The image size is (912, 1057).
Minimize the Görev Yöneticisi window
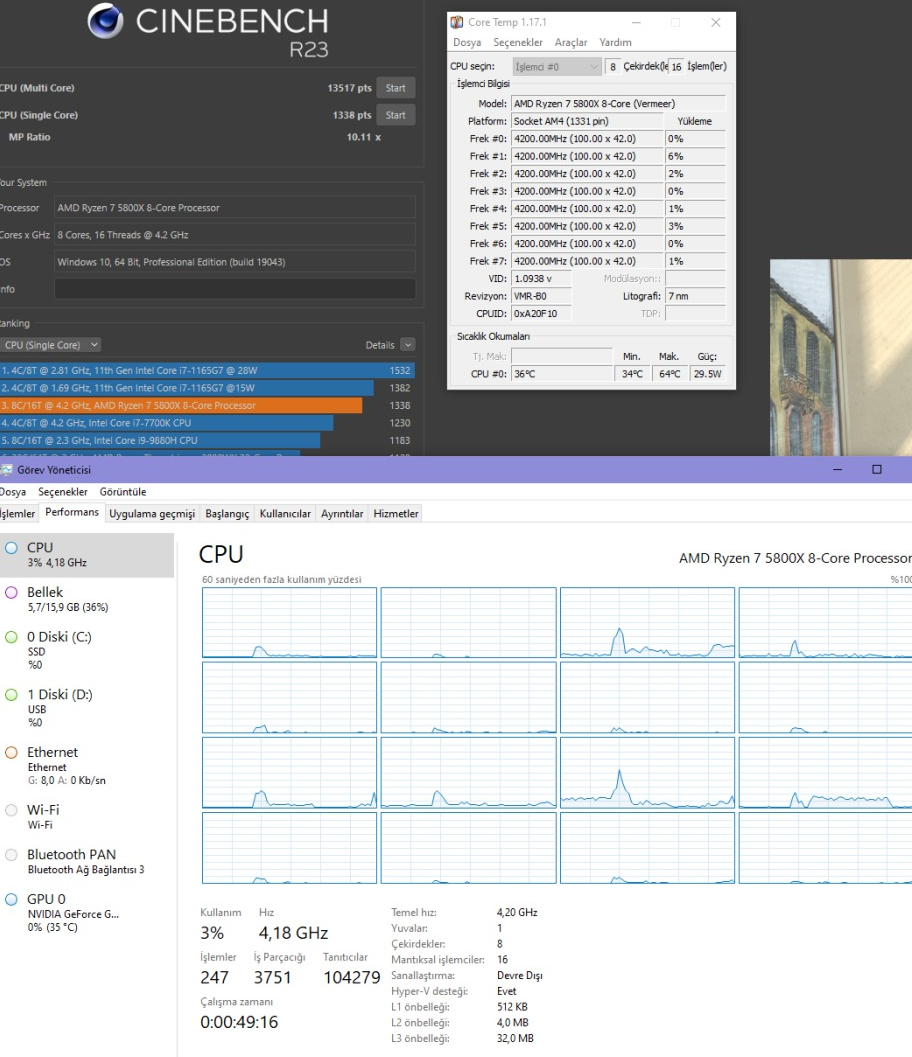[x=838, y=469]
